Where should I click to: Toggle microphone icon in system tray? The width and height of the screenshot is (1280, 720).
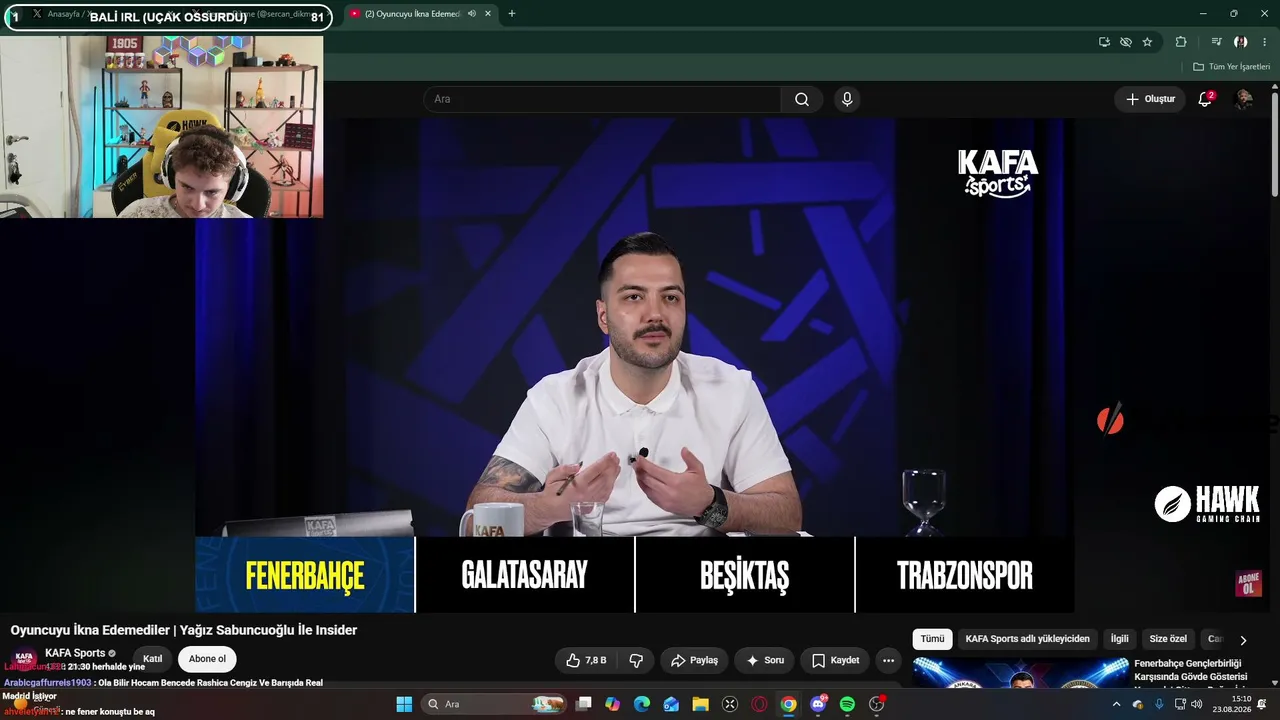pos(1159,704)
